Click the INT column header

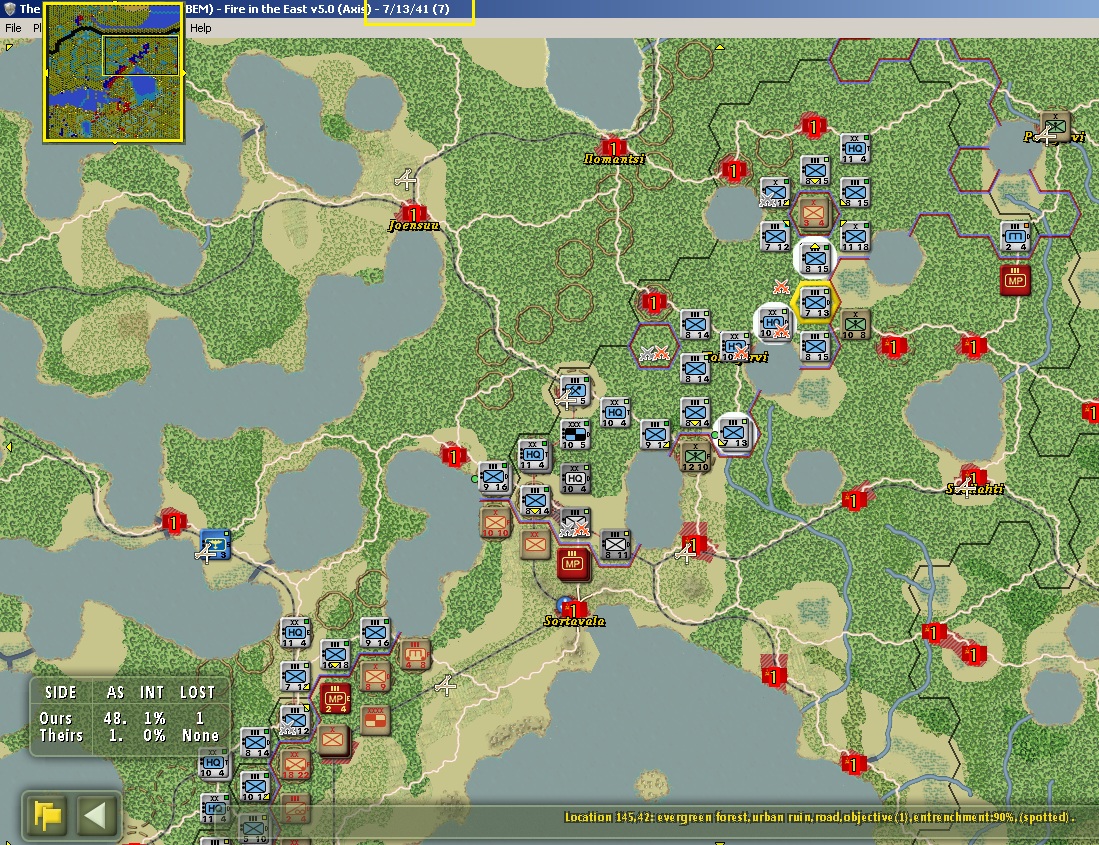(152, 692)
